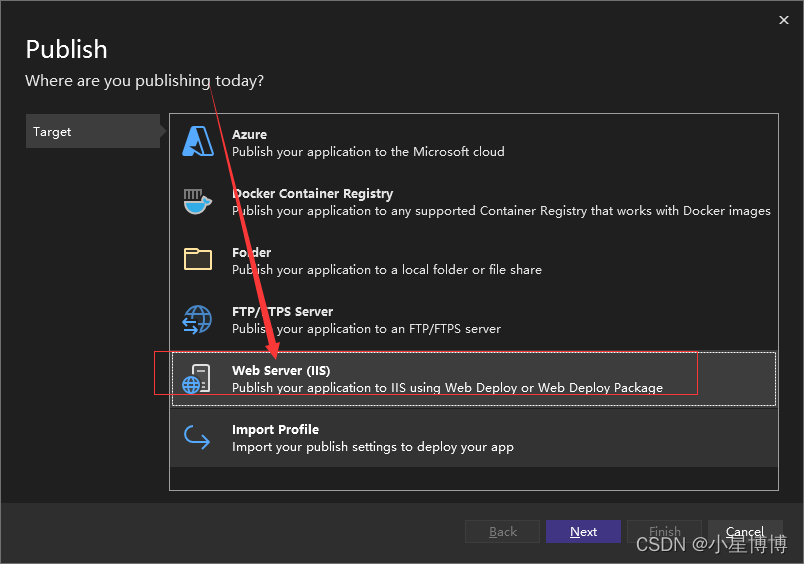The height and width of the screenshot is (564, 804).
Task: Open the Target step tab
Action: click(93, 131)
